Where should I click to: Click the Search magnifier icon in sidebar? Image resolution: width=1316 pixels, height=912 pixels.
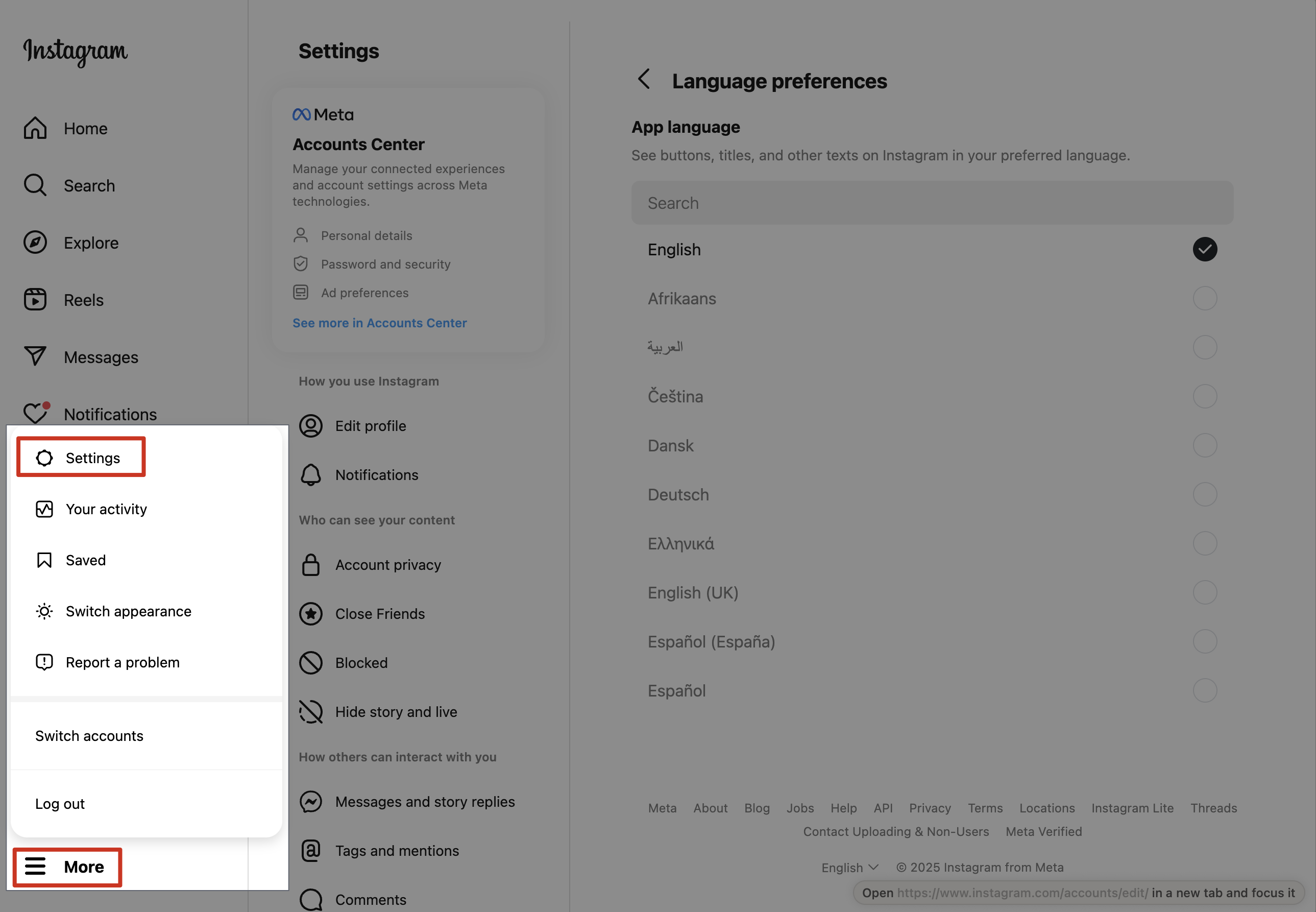click(35, 185)
